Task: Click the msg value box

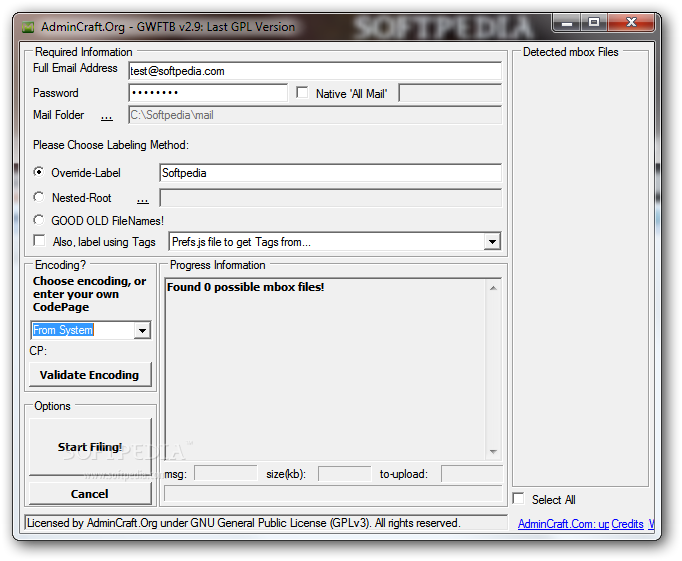Action: (225, 473)
